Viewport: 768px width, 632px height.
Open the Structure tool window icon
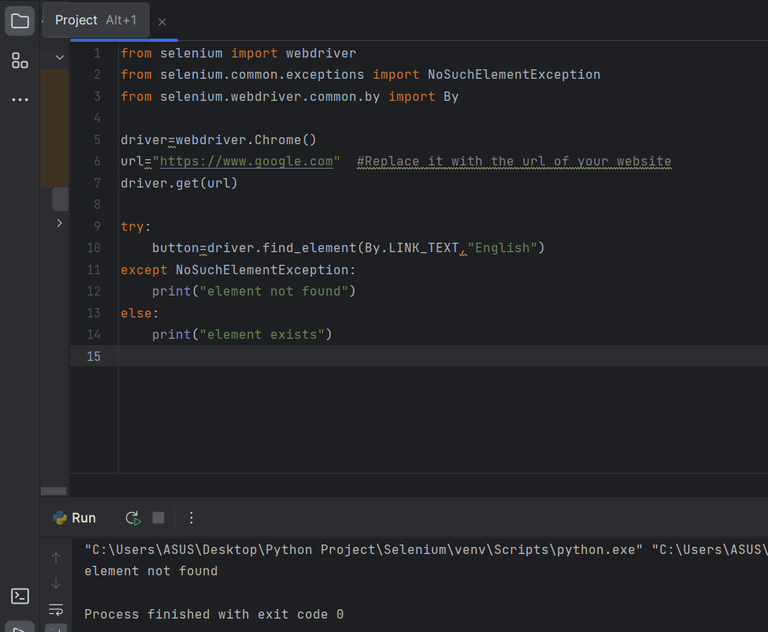20,61
